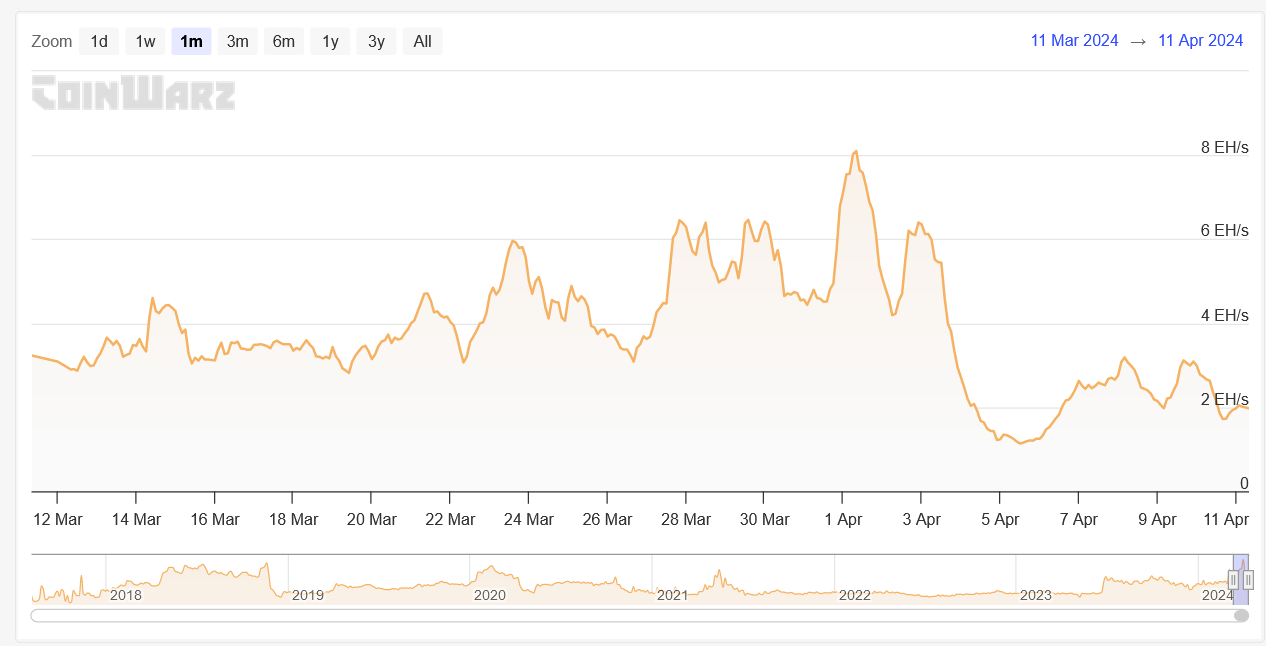Select the active 1m zoom option
The image size is (1266, 646).
191,41
